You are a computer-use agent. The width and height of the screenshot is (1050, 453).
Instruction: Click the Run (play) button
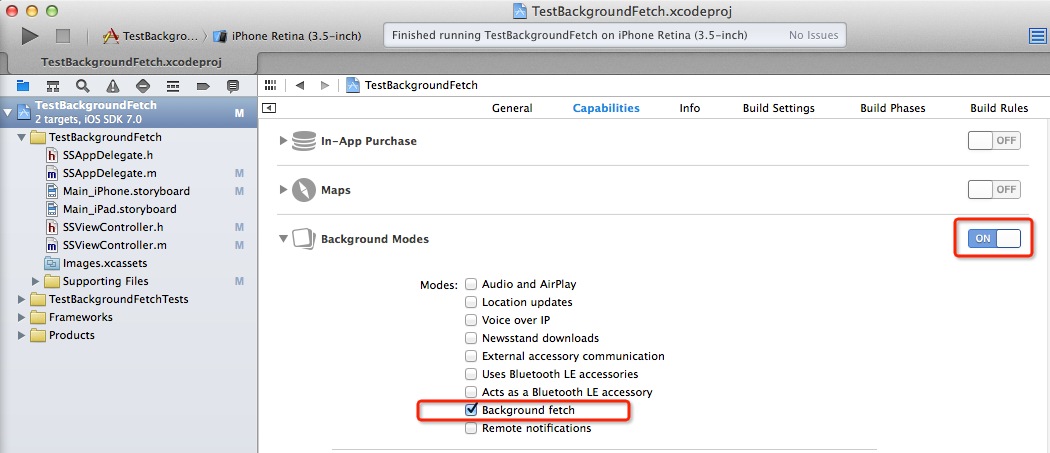click(x=30, y=35)
